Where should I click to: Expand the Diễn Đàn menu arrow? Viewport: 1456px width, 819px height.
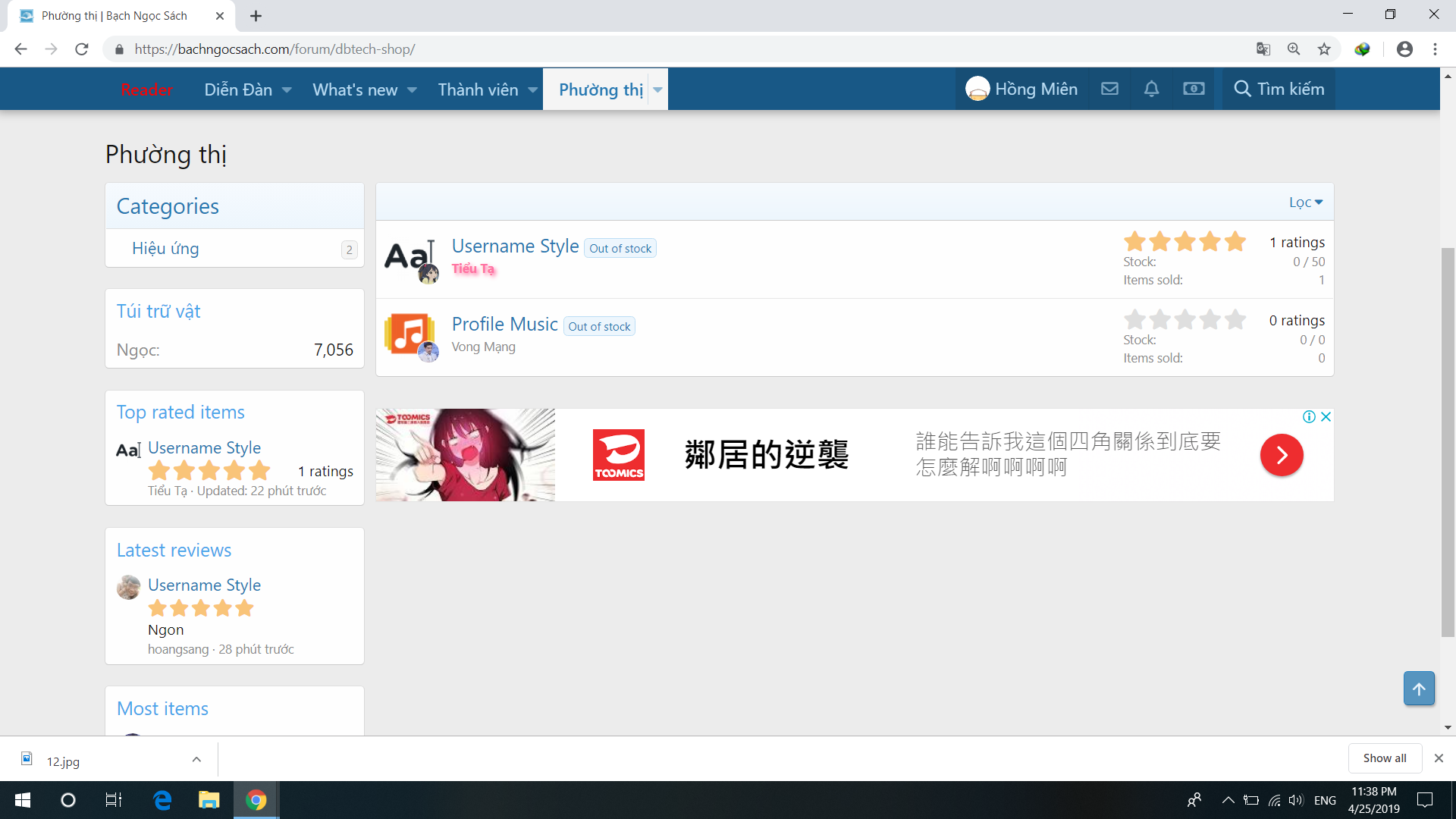click(x=287, y=89)
